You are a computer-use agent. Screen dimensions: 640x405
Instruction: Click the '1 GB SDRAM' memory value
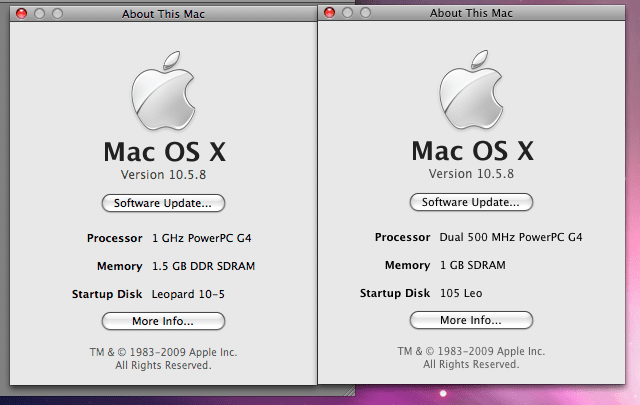pyautogui.click(x=473, y=265)
